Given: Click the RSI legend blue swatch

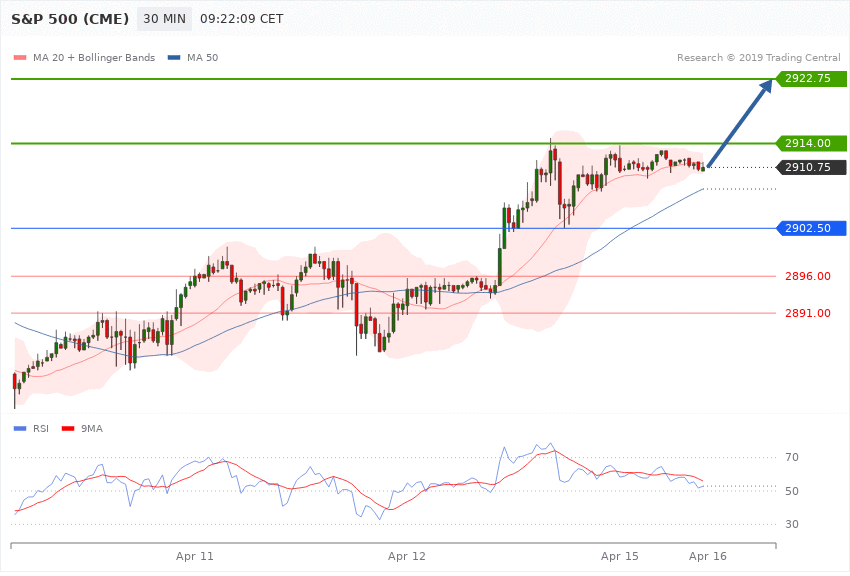Looking at the screenshot, I should 20,429.
